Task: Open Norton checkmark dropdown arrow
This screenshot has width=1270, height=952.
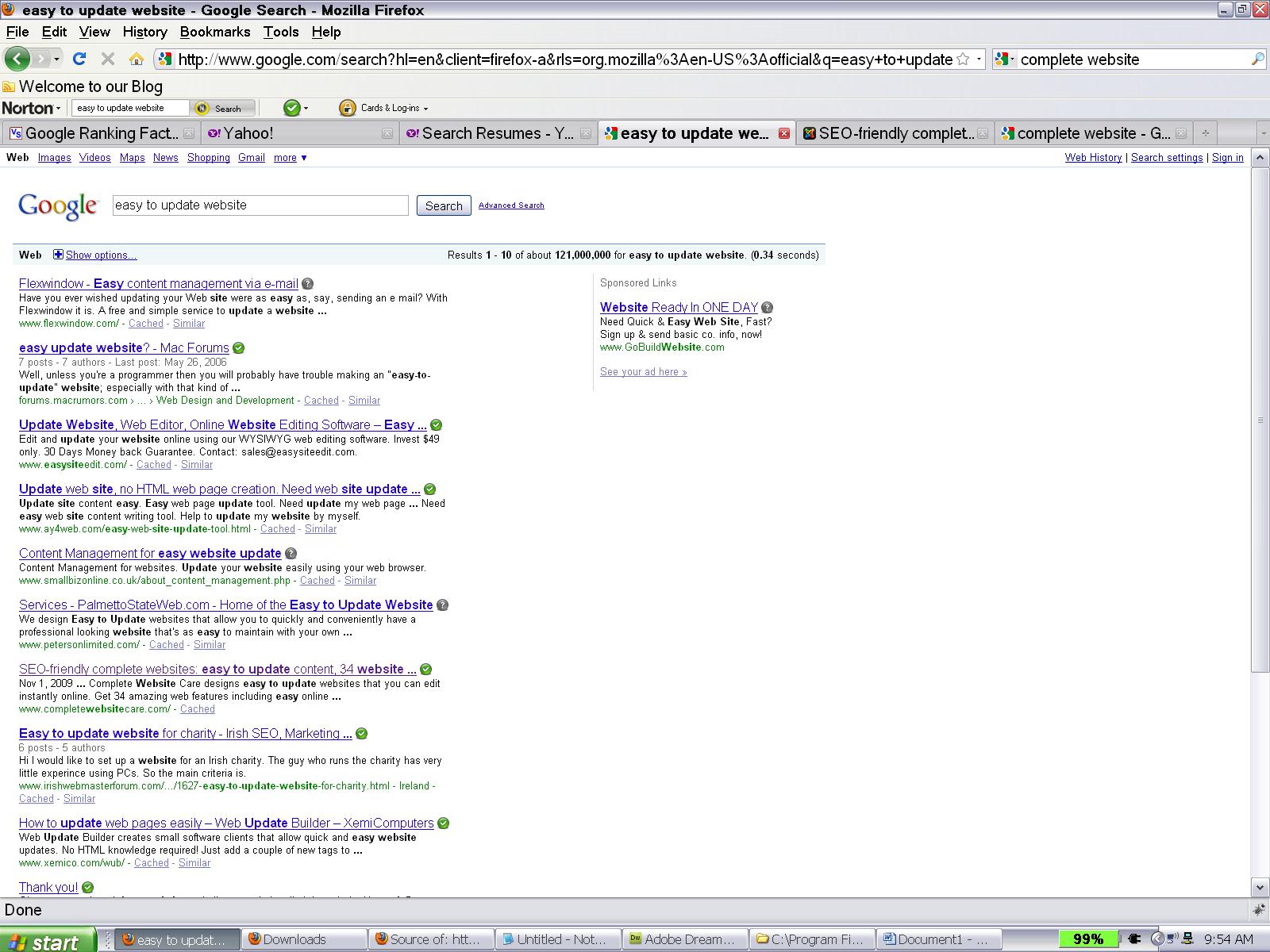Action: [x=306, y=109]
